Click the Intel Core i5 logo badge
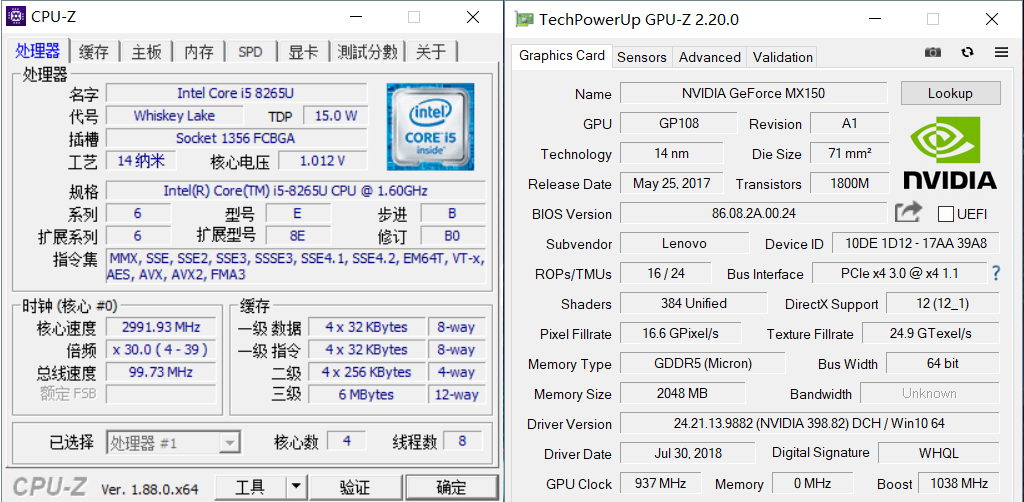1024x502 pixels. click(430, 127)
